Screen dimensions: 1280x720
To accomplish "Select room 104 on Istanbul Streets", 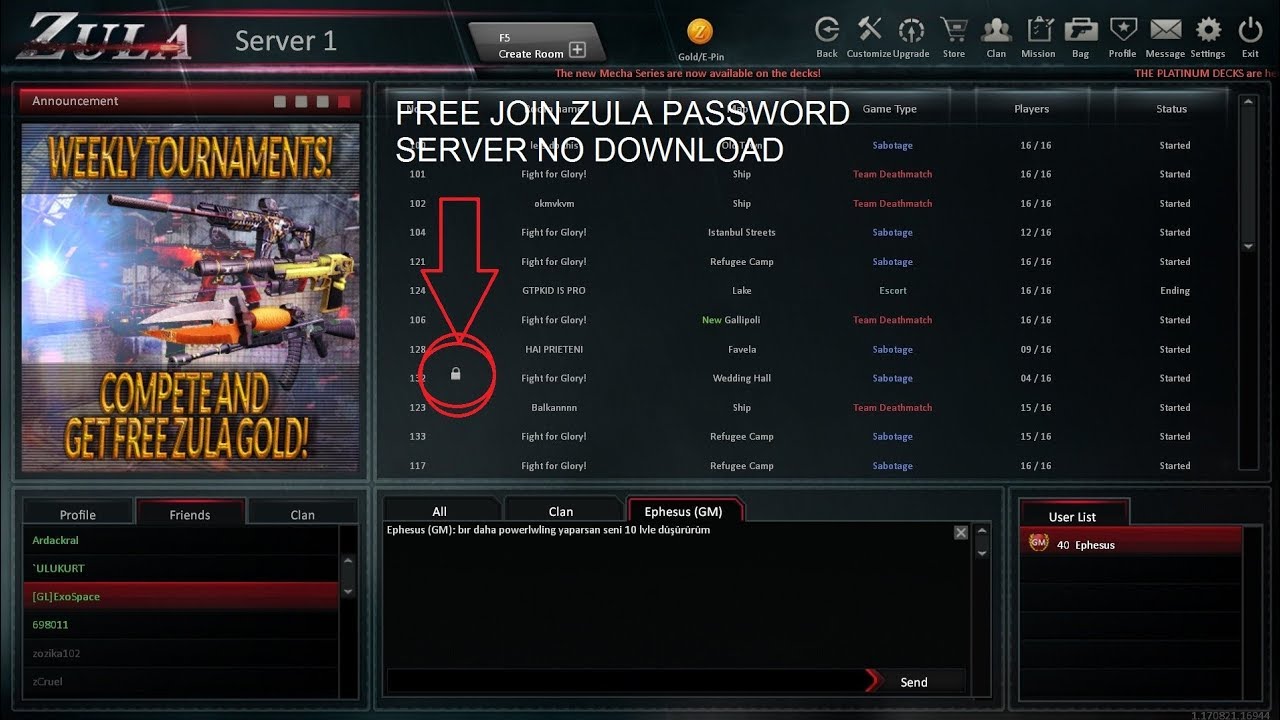I will 808,232.
